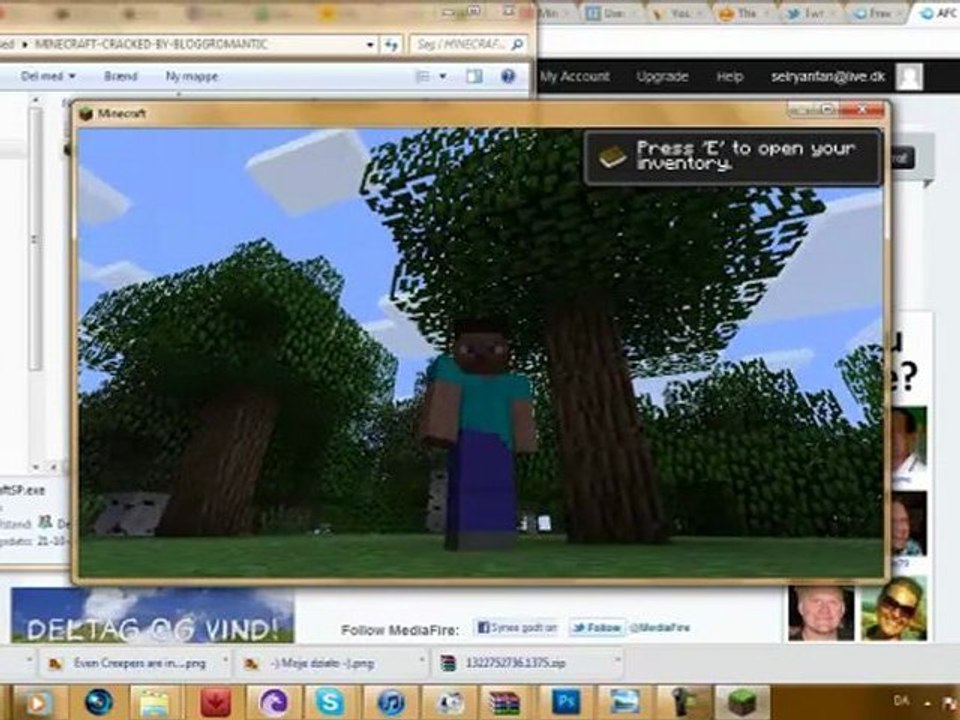Open dropdown arrow for the zip download

pos(617,661)
